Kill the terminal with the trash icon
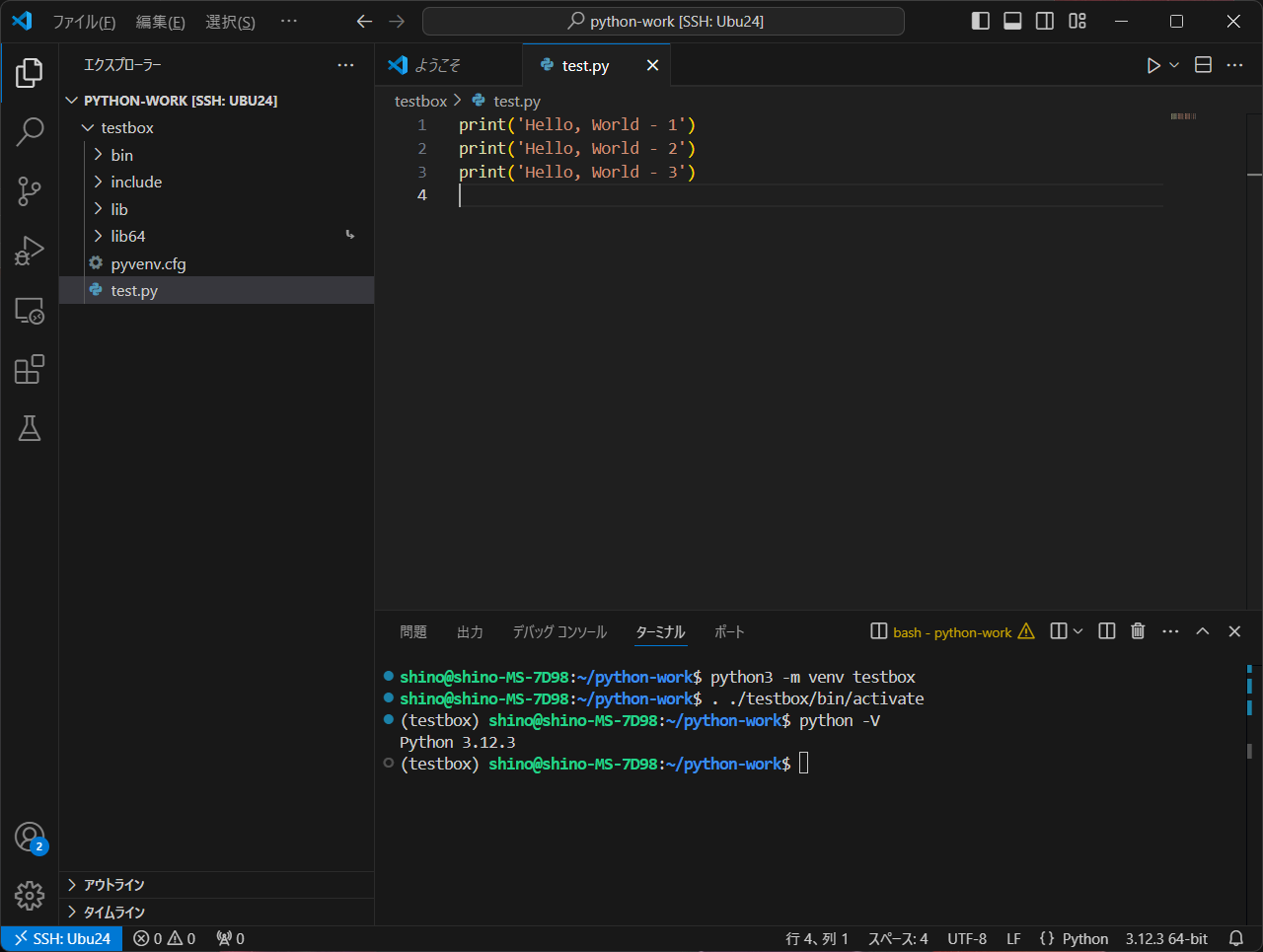The width and height of the screenshot is (1263, 952). [1138, 630]
